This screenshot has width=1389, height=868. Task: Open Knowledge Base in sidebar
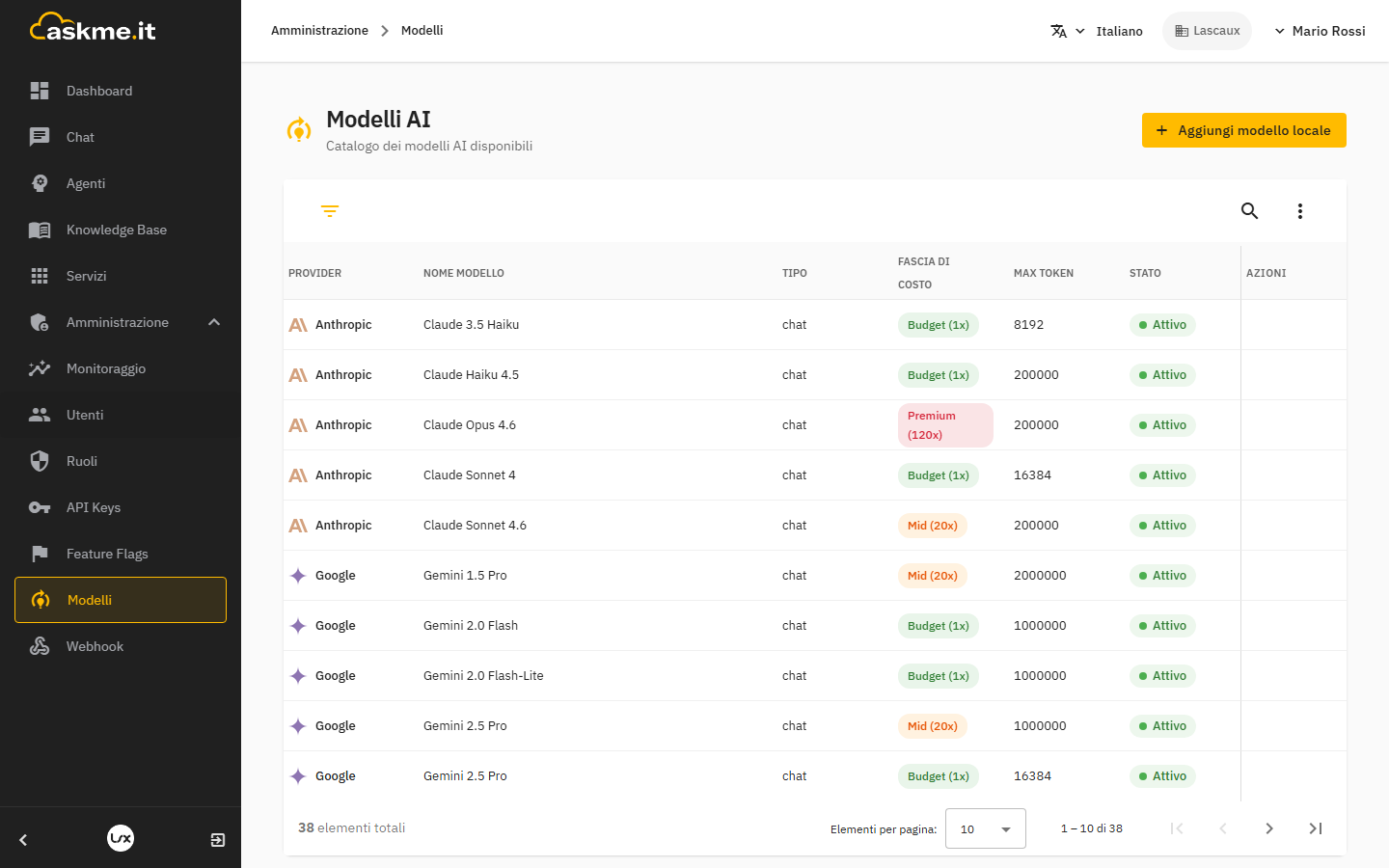point(121,230)
